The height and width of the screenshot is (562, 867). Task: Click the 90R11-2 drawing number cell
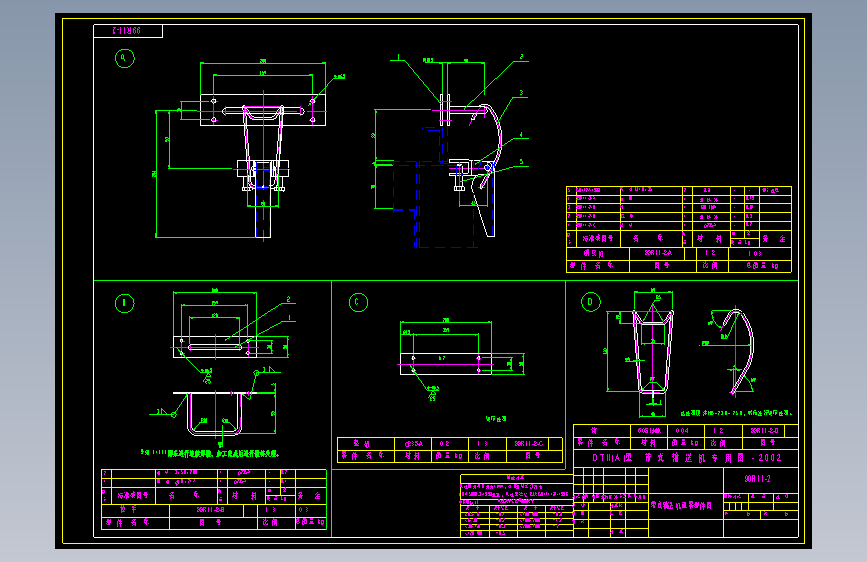[x=760, y=478]
